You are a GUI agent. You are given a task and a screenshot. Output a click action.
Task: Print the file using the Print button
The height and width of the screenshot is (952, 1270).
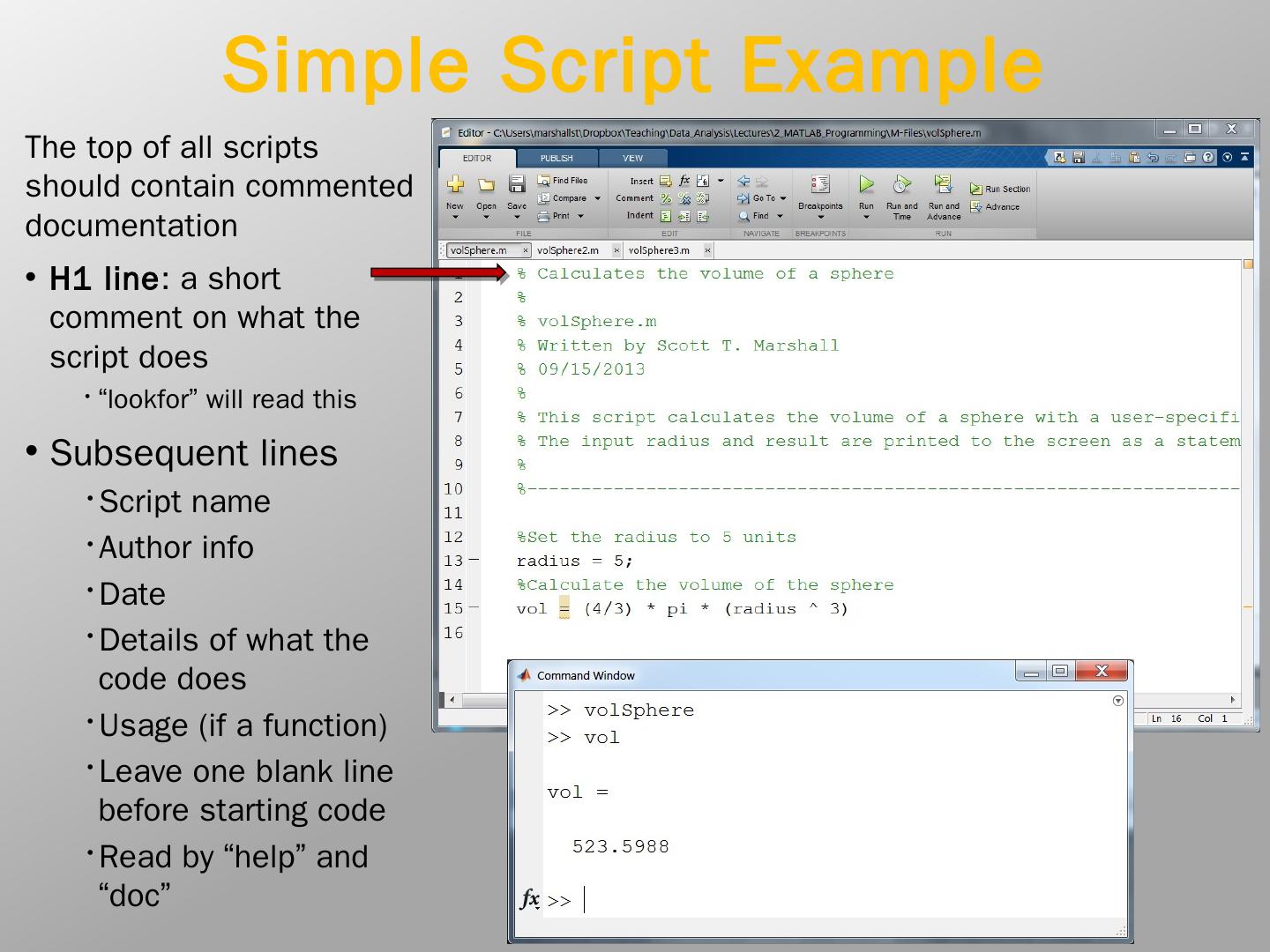554,216
